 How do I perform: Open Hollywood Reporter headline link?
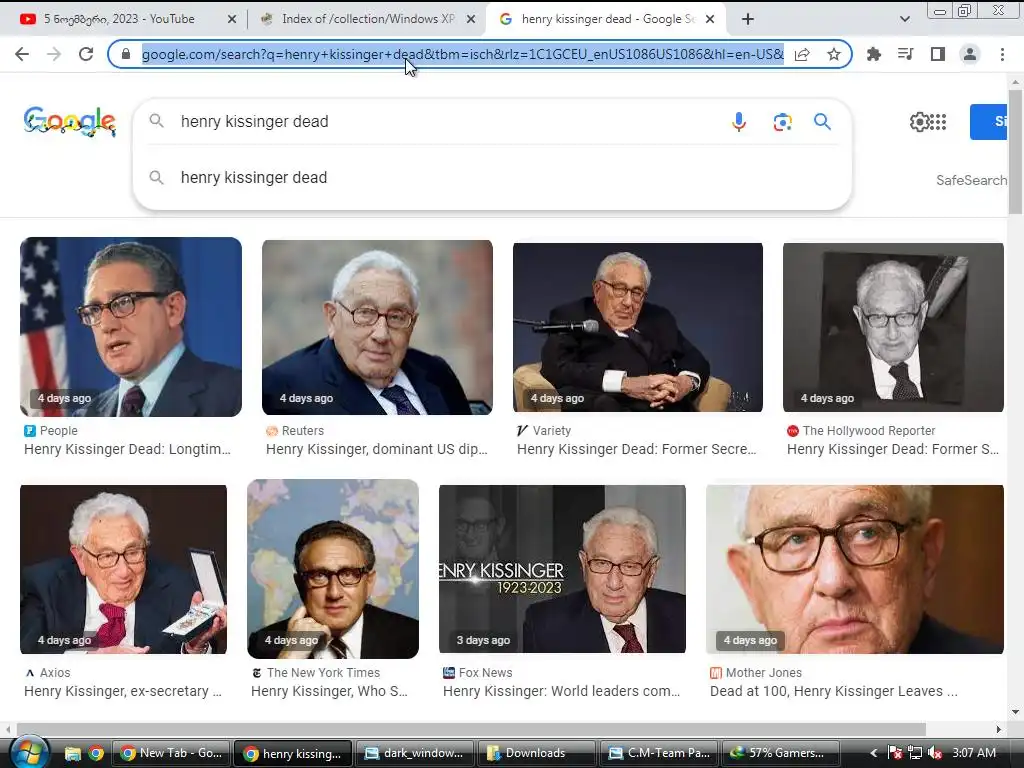coord(893,449)
